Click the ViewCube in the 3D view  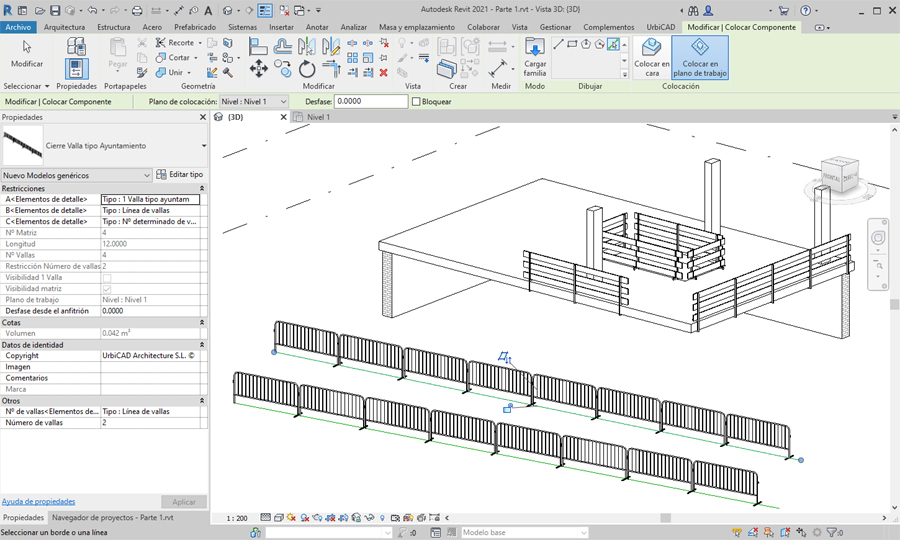click(x=838, y=176)
